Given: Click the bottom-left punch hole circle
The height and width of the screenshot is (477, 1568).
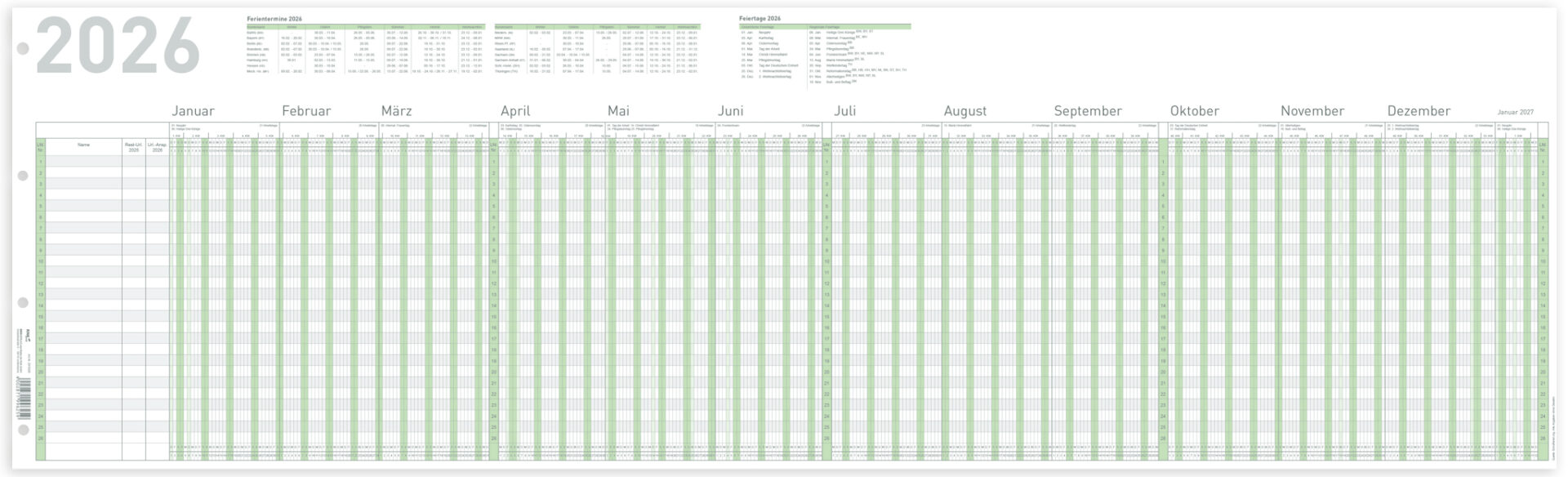Looking at the screenshot, I should [x=24, y=430].
